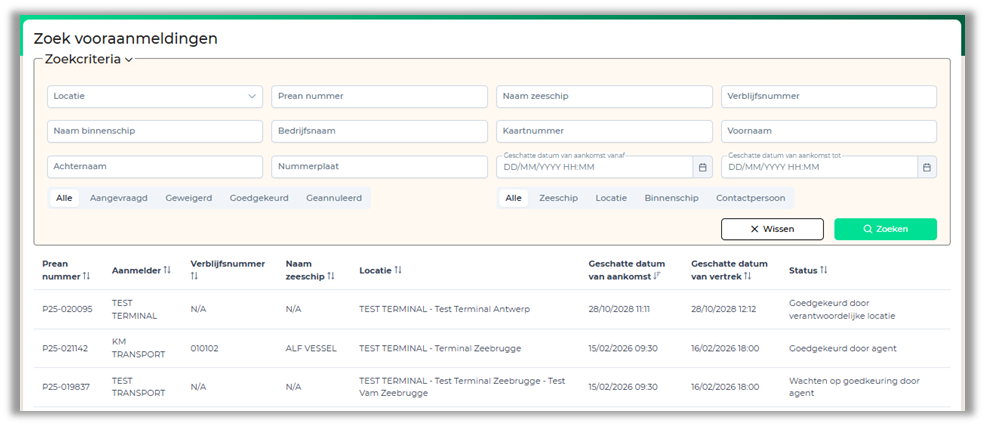The height and width of the screenshot is (426, 985).
Task: Sort by Geschatte datum van aankomst
Action: [655, 276]
